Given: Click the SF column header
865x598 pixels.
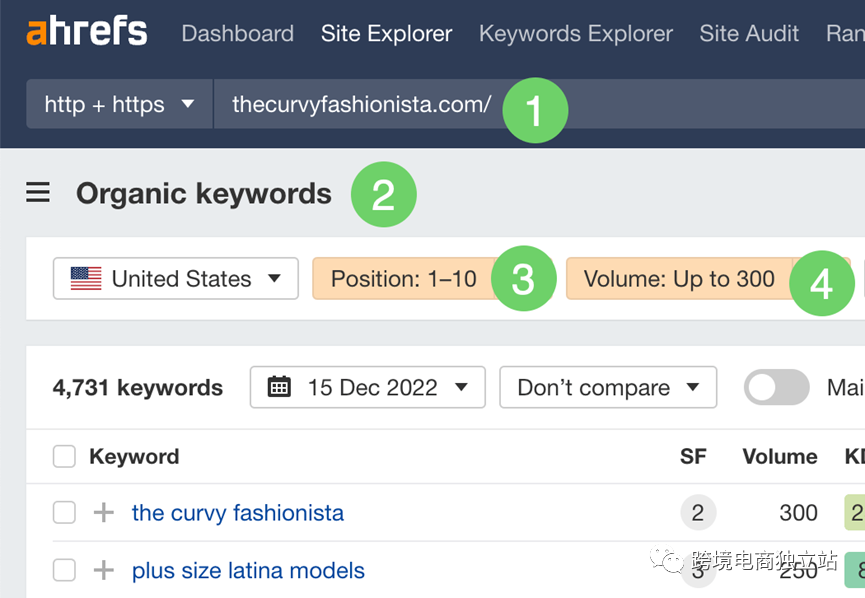Looking at the screenshot, I should point(693,456).
